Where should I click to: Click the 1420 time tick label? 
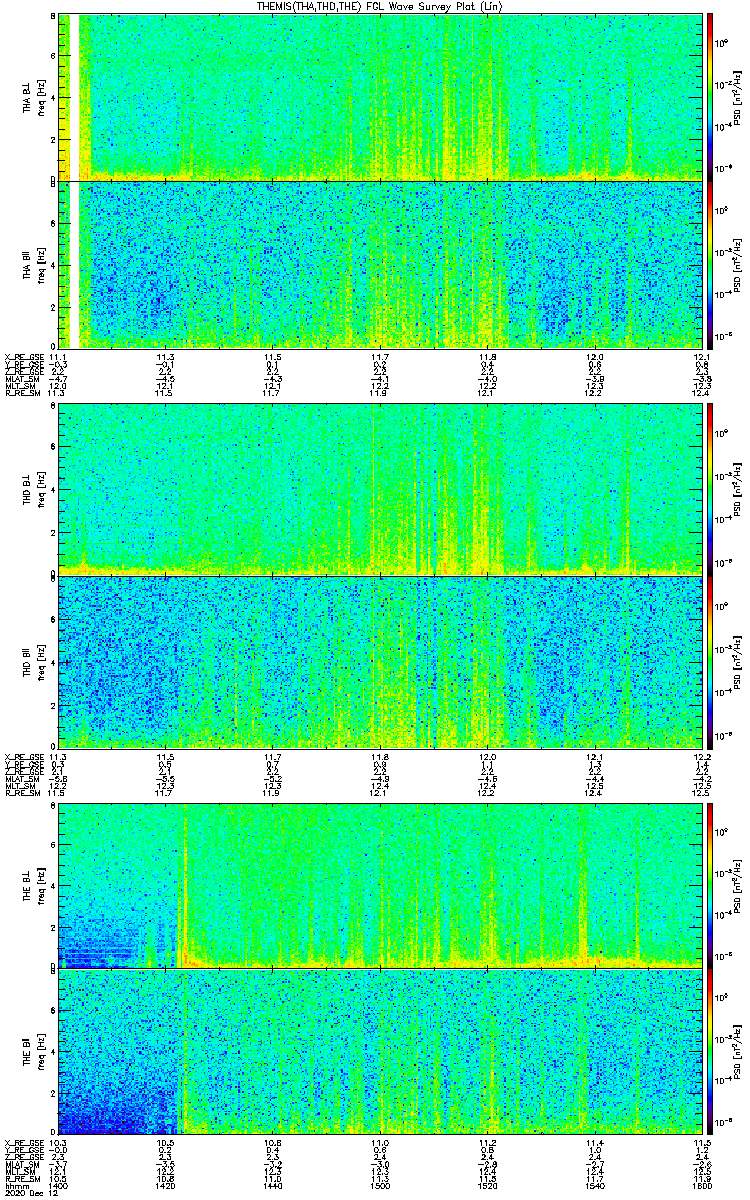(166, 1186)
